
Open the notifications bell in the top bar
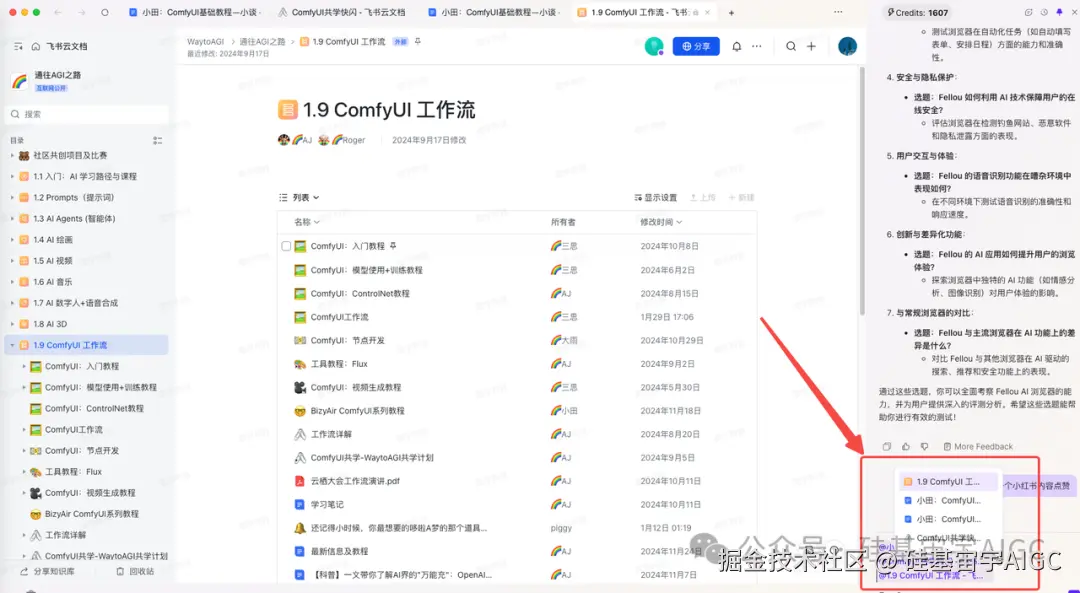[736, 46]
